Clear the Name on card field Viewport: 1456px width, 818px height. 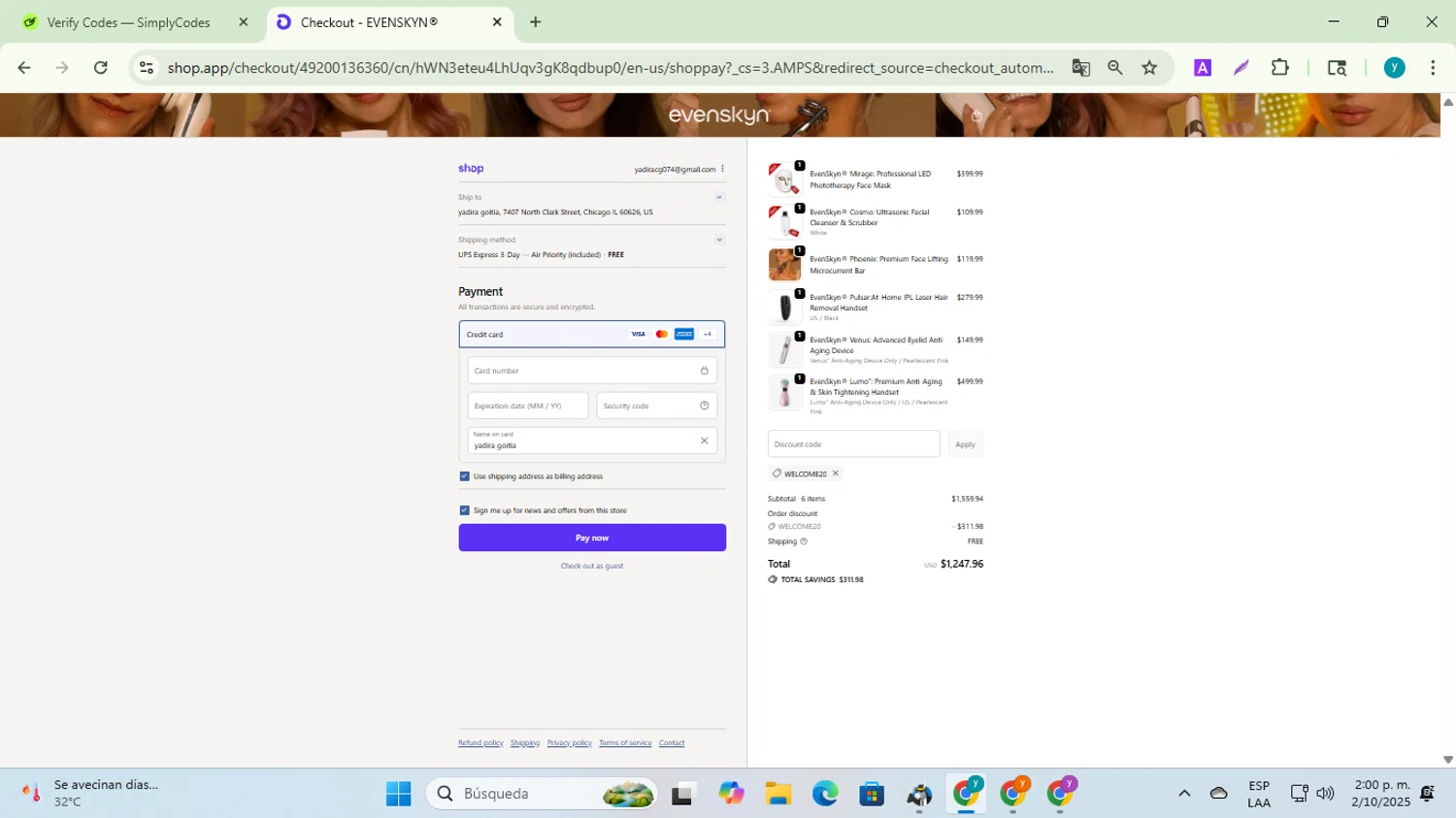pos(705,441)
